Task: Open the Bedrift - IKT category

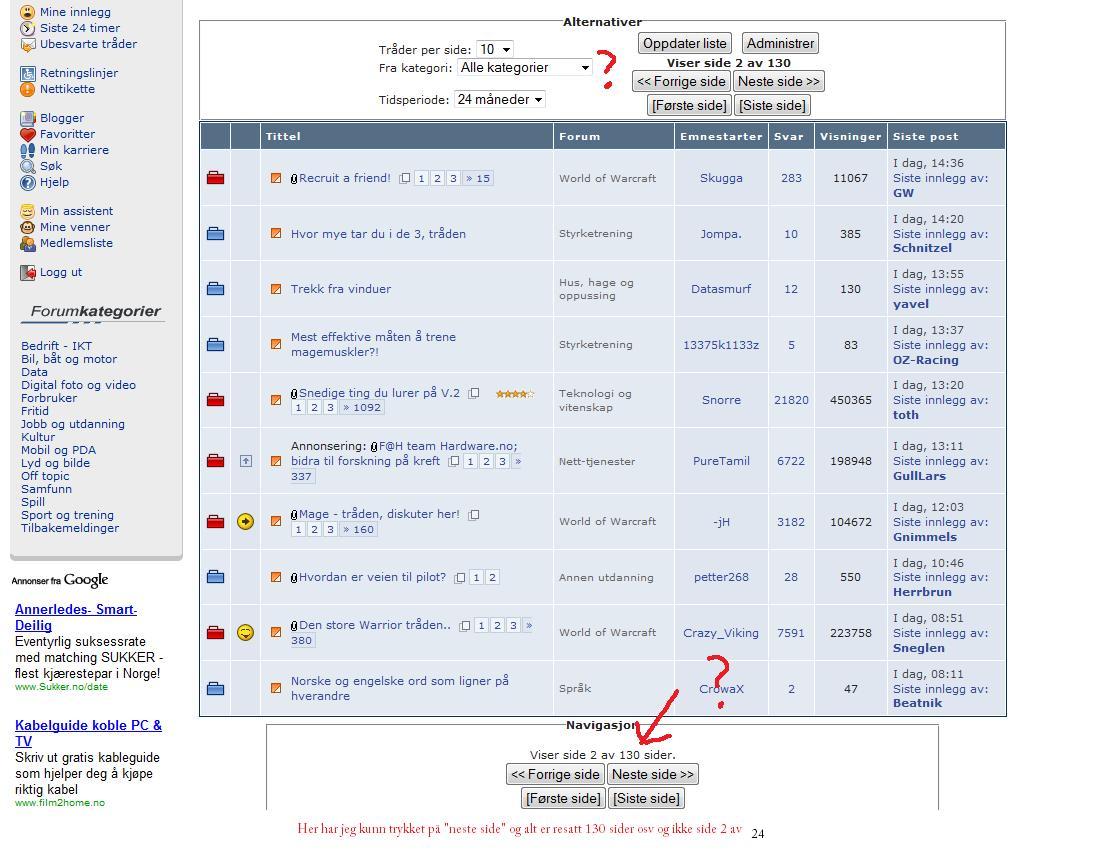Action: [x=56, y=346]
